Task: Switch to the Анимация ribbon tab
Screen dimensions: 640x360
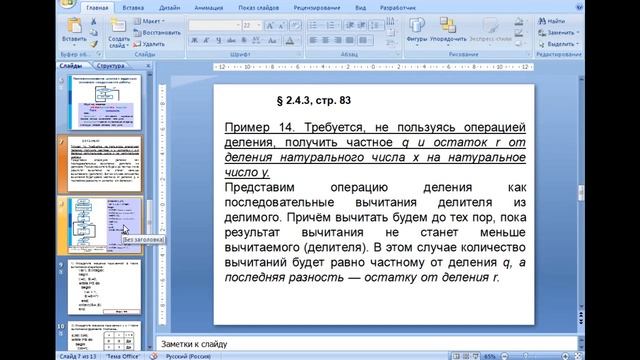Action: [x=209, y=8]
